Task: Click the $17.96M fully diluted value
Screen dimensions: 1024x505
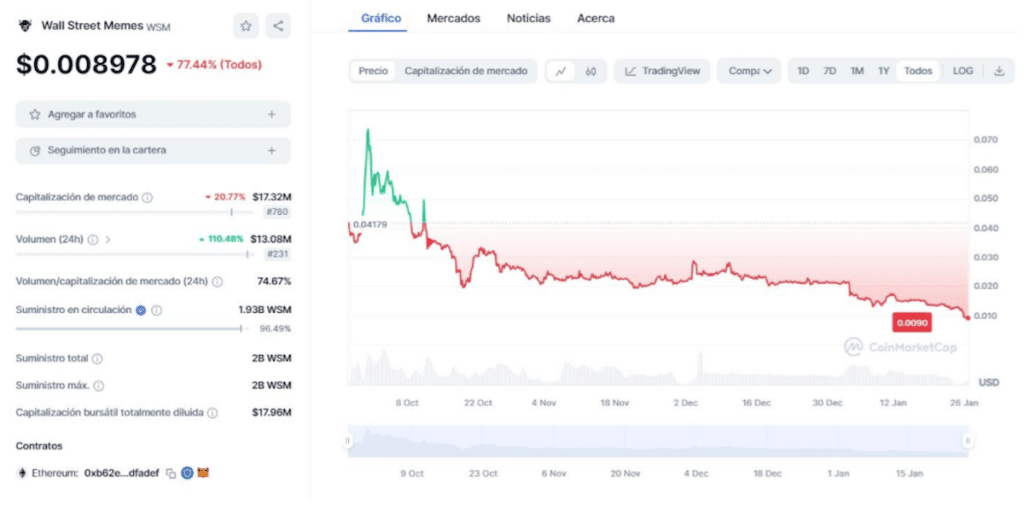Action: click(272, 413)
